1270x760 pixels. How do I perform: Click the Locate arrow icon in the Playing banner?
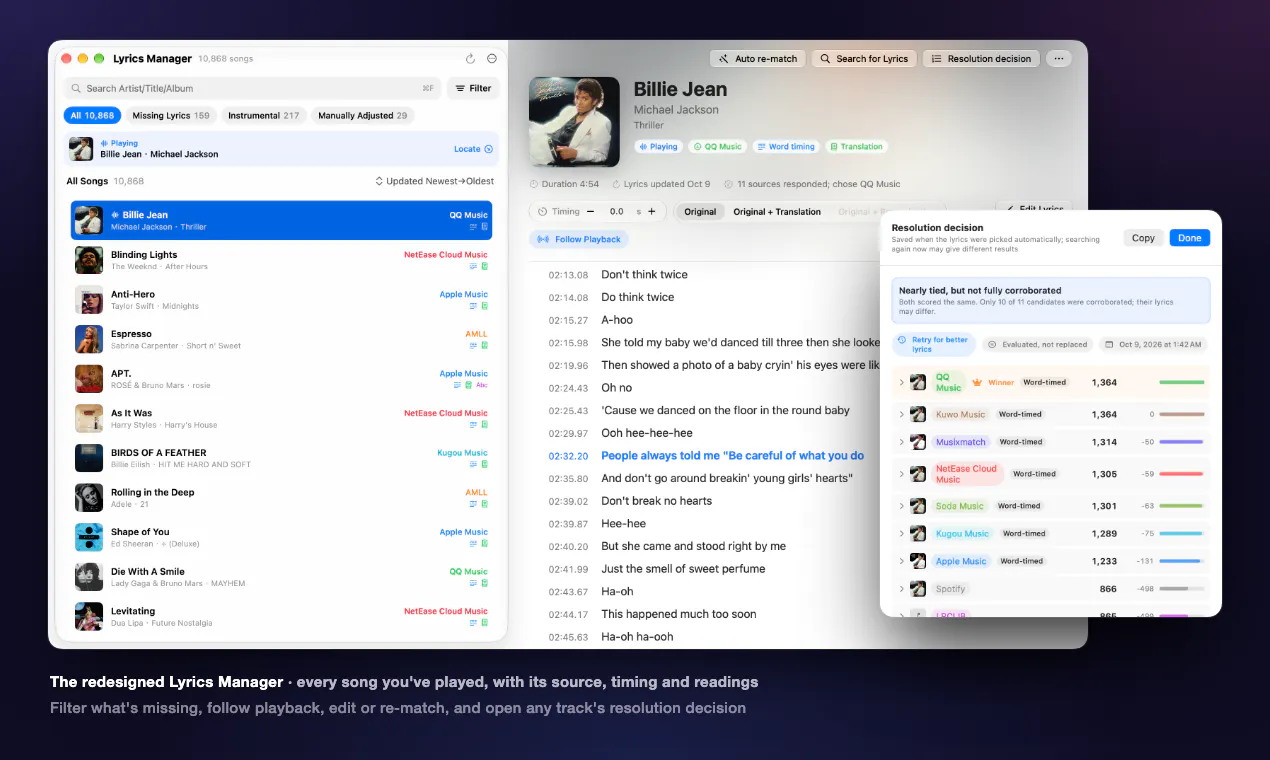488,149
